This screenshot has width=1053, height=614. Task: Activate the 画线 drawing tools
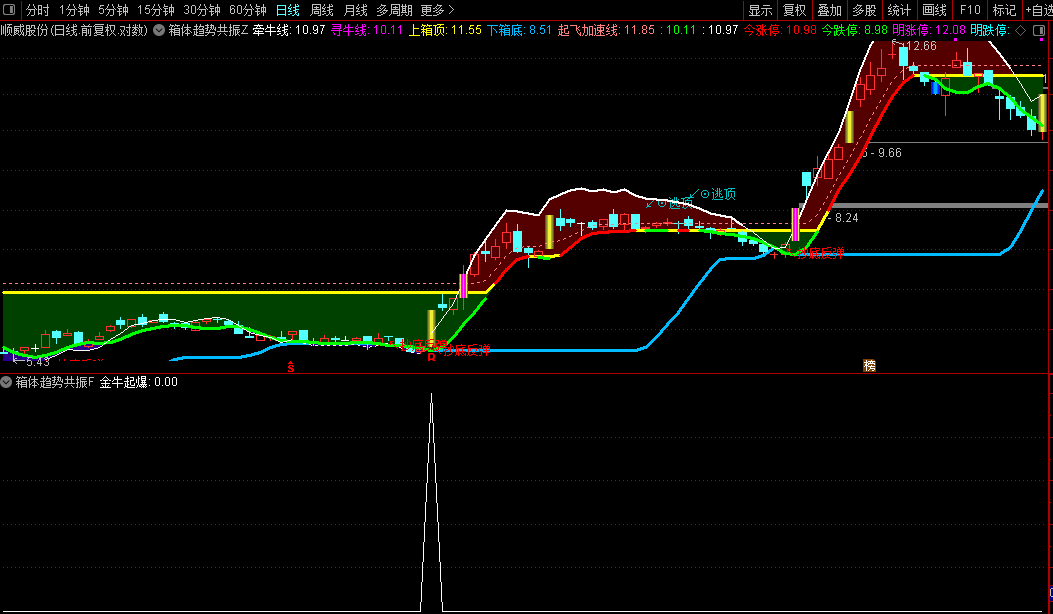click(934, 10)
